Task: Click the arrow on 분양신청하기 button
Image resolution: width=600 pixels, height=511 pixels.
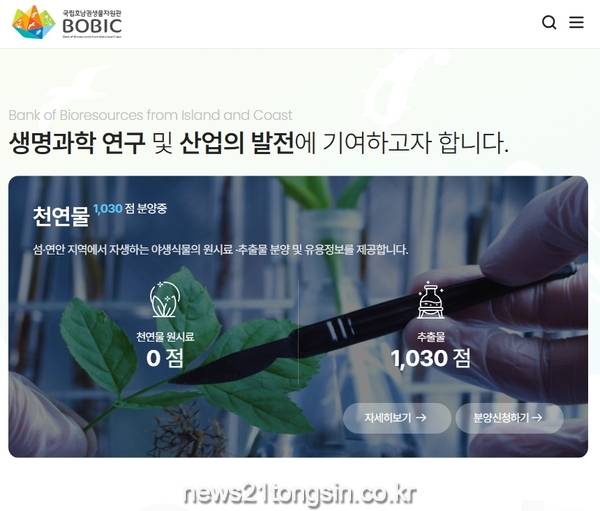Action: point(537,418)
